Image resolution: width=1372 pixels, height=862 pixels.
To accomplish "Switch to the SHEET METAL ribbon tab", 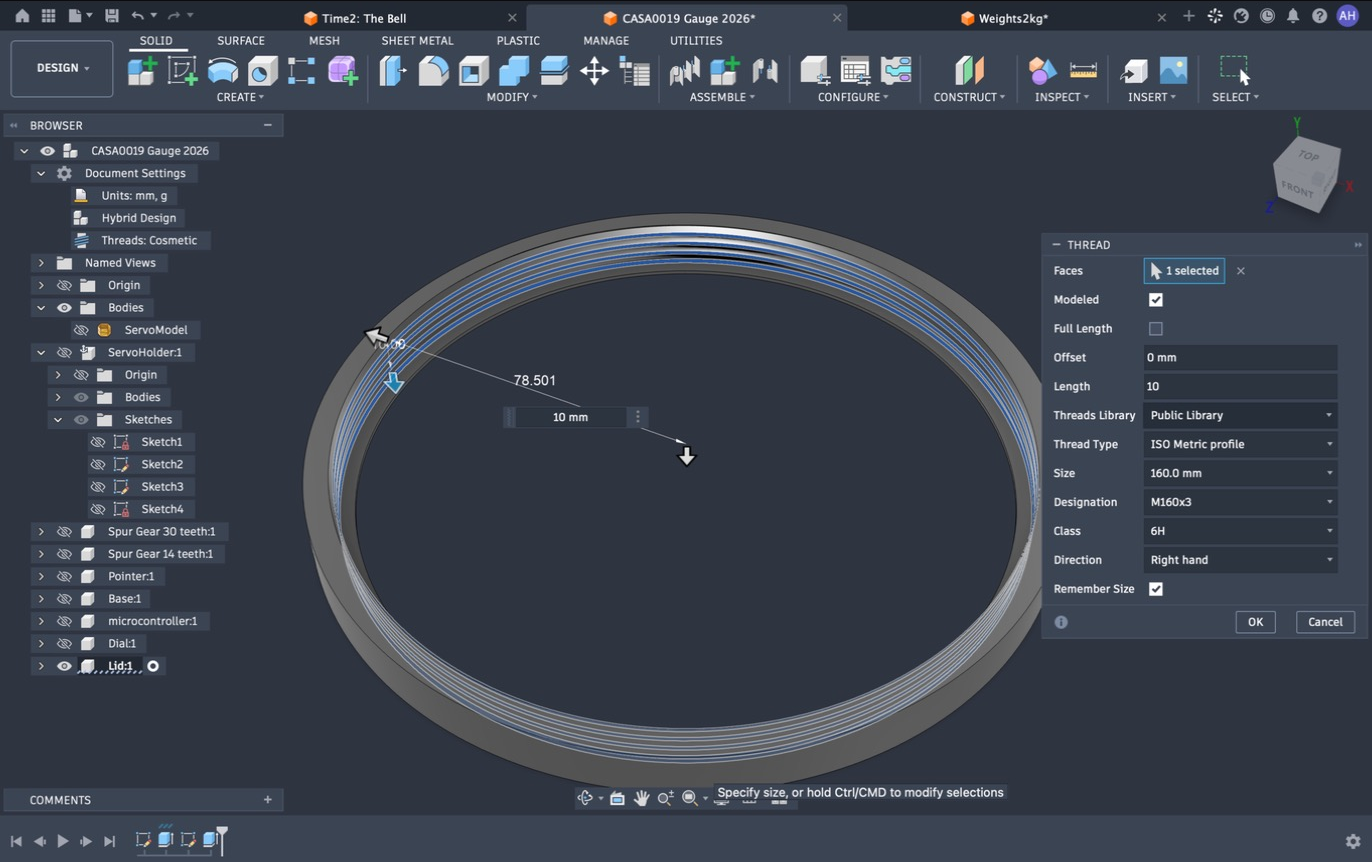I will click(x=417, y=41).
